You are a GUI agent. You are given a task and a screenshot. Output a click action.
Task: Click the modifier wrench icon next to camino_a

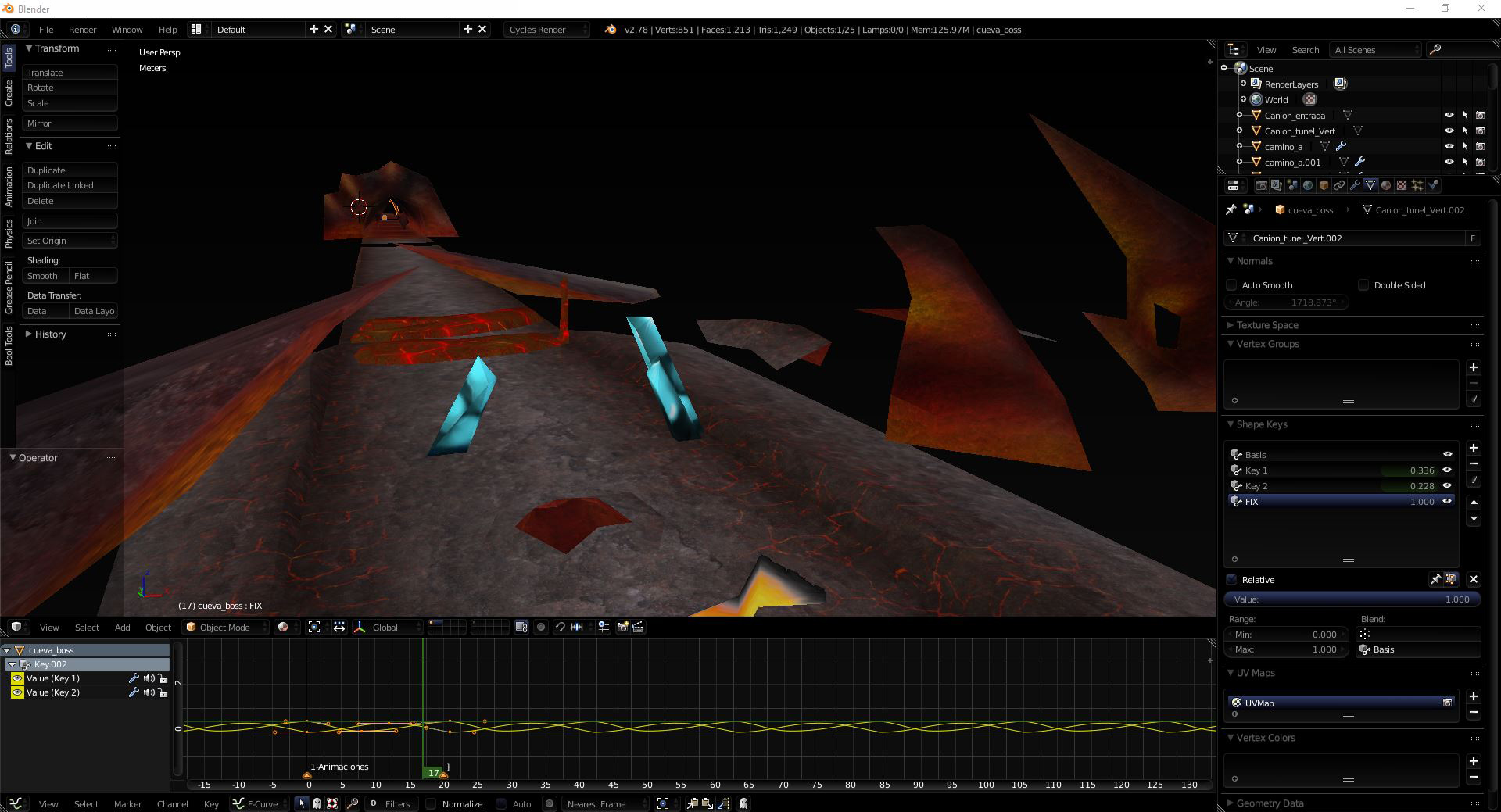[1341, 146]
